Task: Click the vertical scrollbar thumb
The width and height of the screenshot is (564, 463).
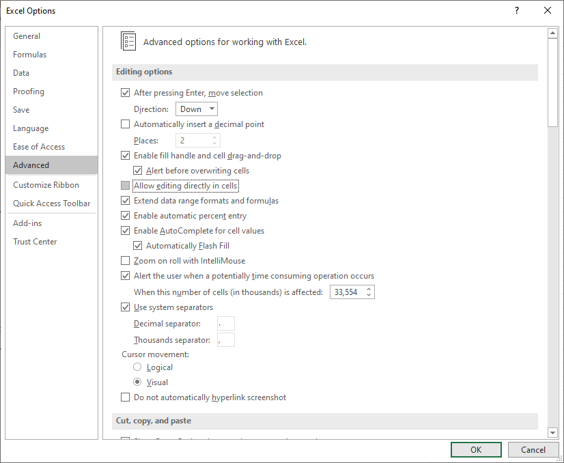Action: 552,82
